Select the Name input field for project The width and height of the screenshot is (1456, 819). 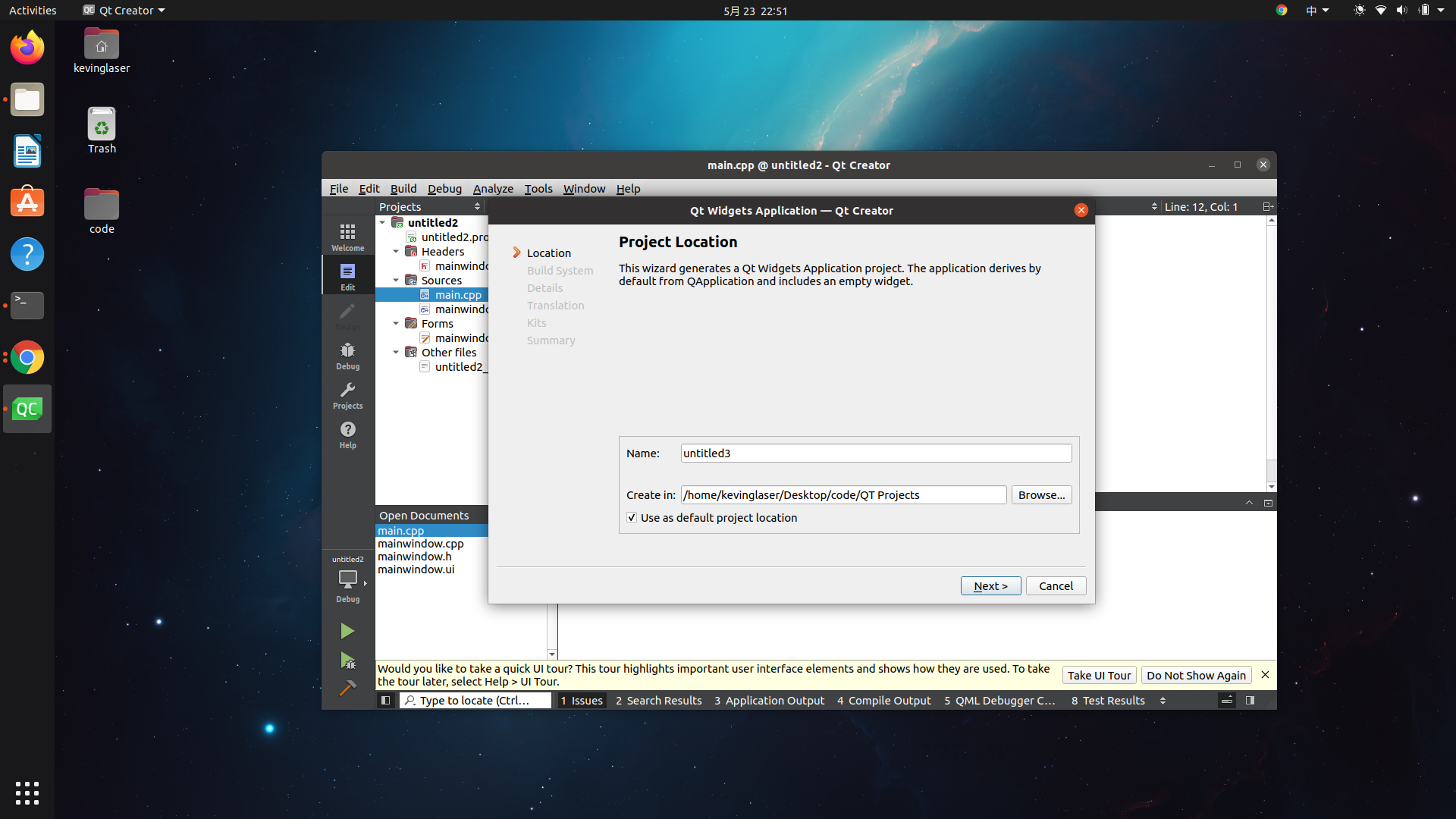875,453
